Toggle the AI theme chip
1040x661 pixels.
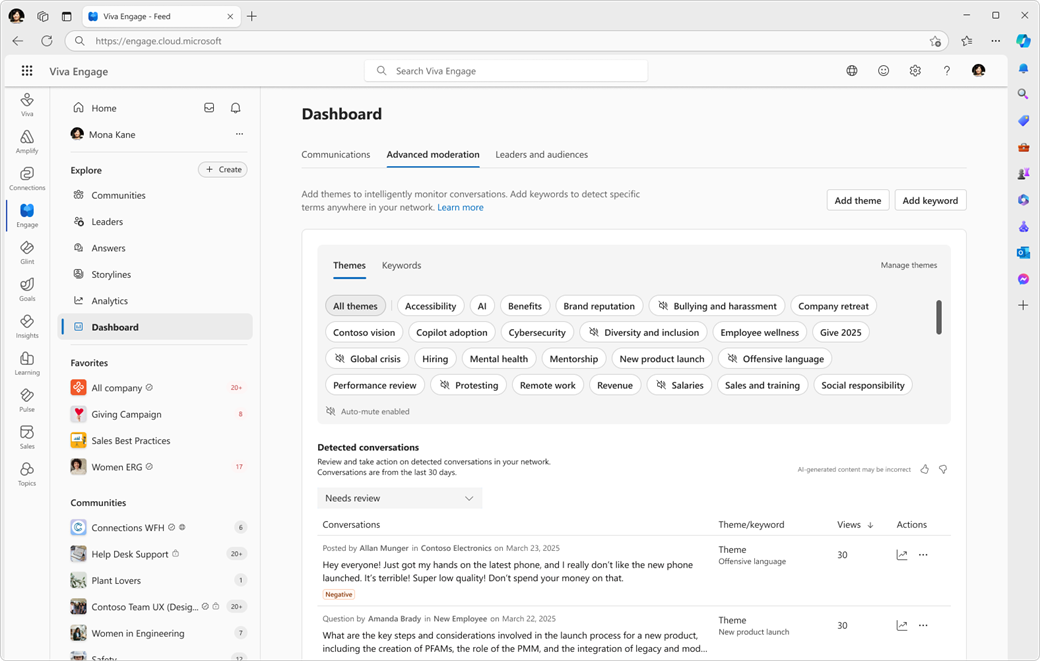click(x=481, y=305)
